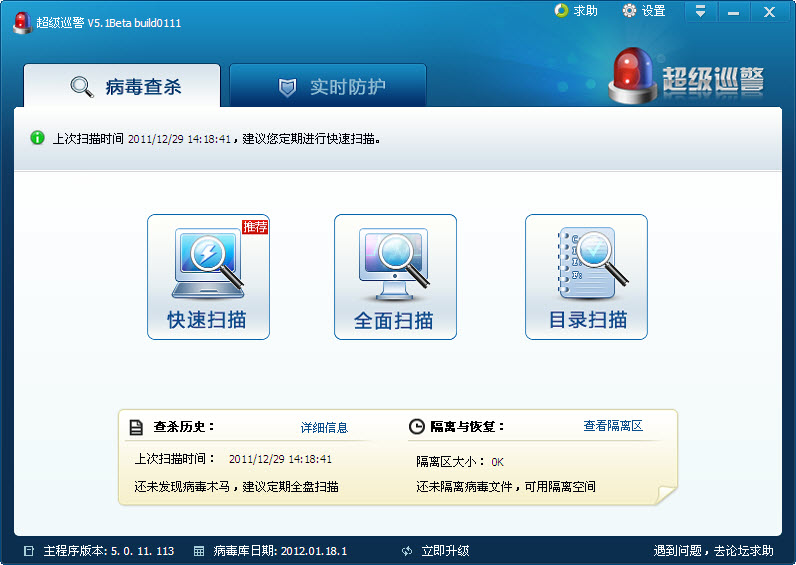Viewport: 796px width, 565px height.
Task: Close the 超级巡警 window
Action: click(x=769, y=12)
